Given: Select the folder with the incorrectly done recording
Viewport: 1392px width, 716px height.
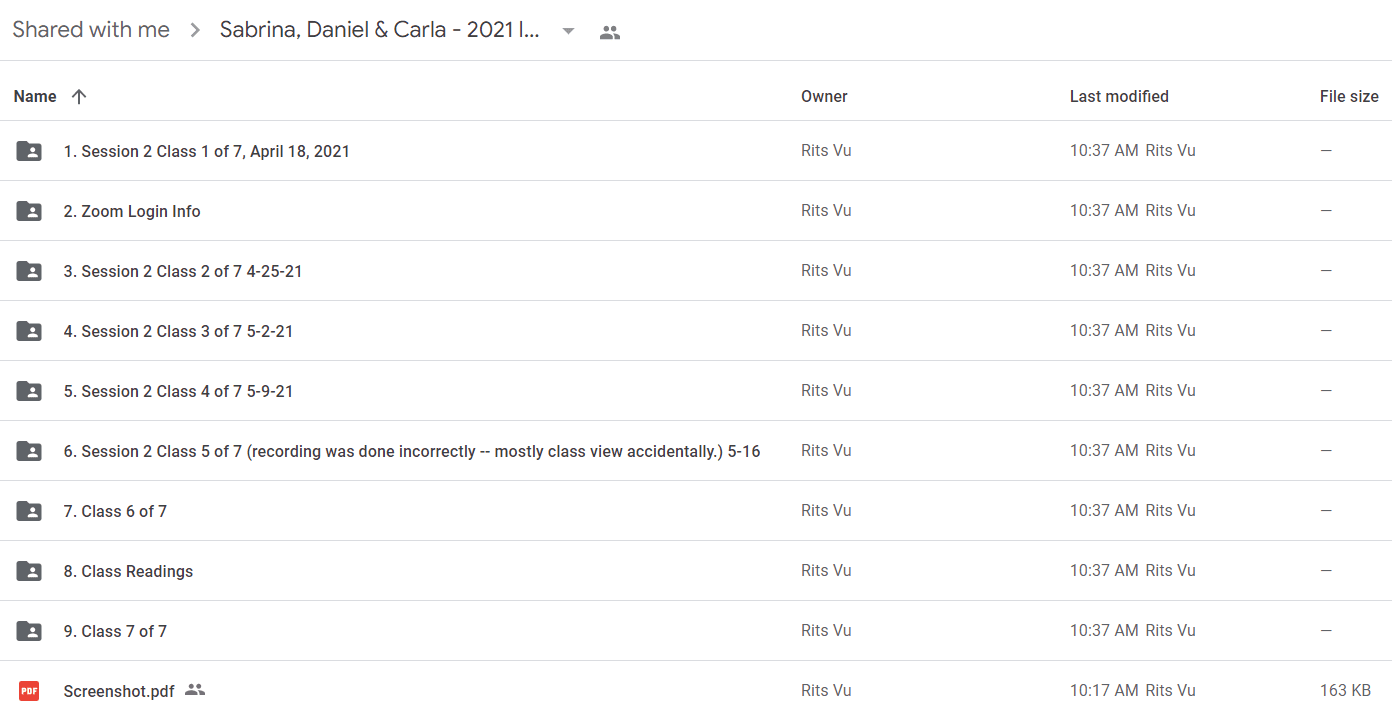Looking at the screenshot, I should coord(696,451).
